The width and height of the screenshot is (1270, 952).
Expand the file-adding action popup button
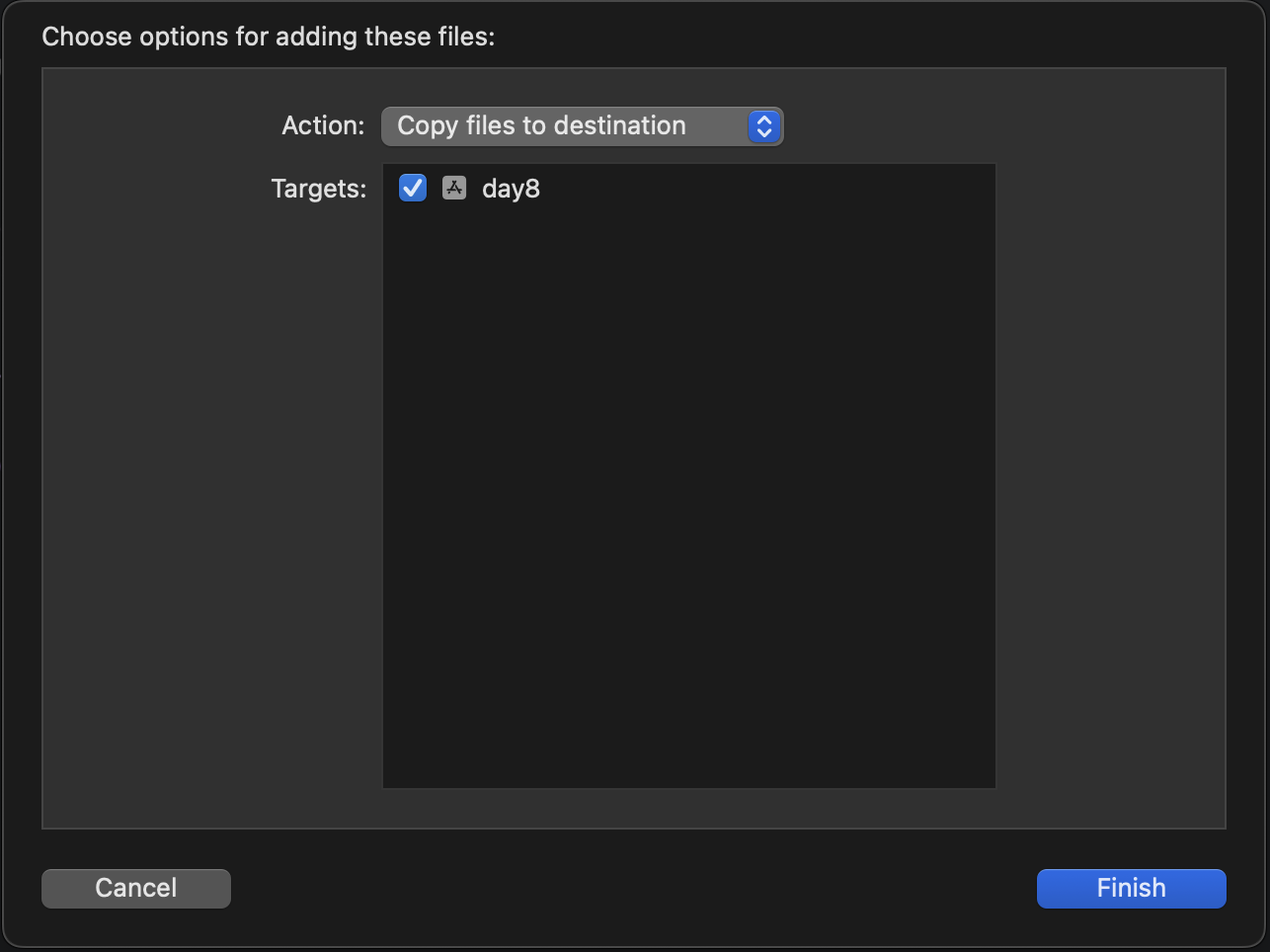pyautogui.click(x=582, y=126)
